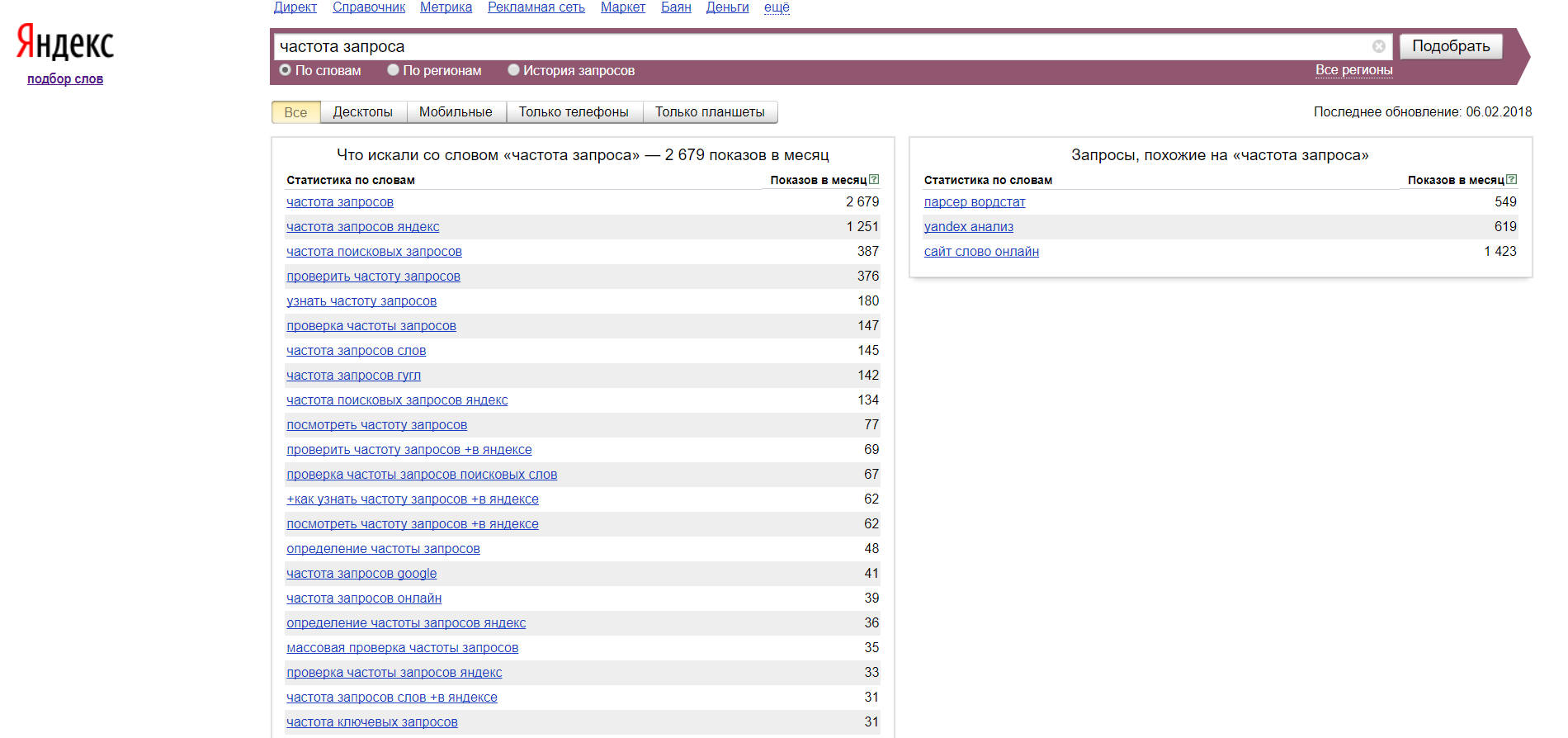Expand the 'ещё' services menu
This screenshot has height=738, width=1568.
777,7
